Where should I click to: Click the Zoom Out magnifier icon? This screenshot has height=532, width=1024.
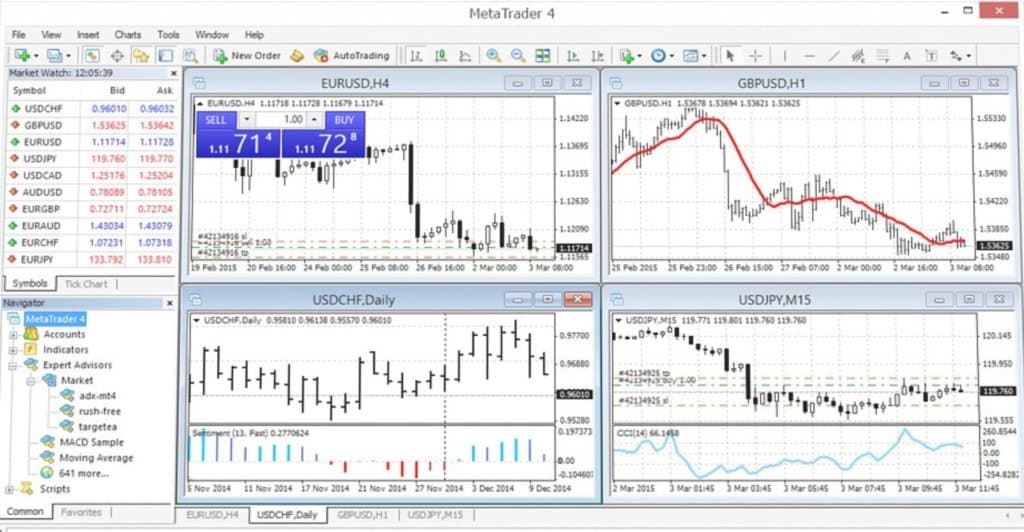pyautogui.click(x=518, y=55)
